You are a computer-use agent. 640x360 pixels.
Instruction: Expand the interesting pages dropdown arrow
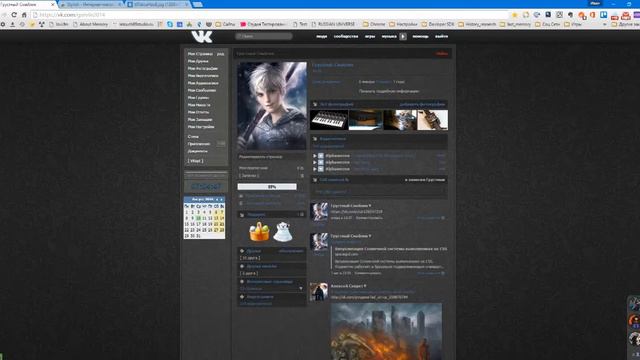[301, 289]
